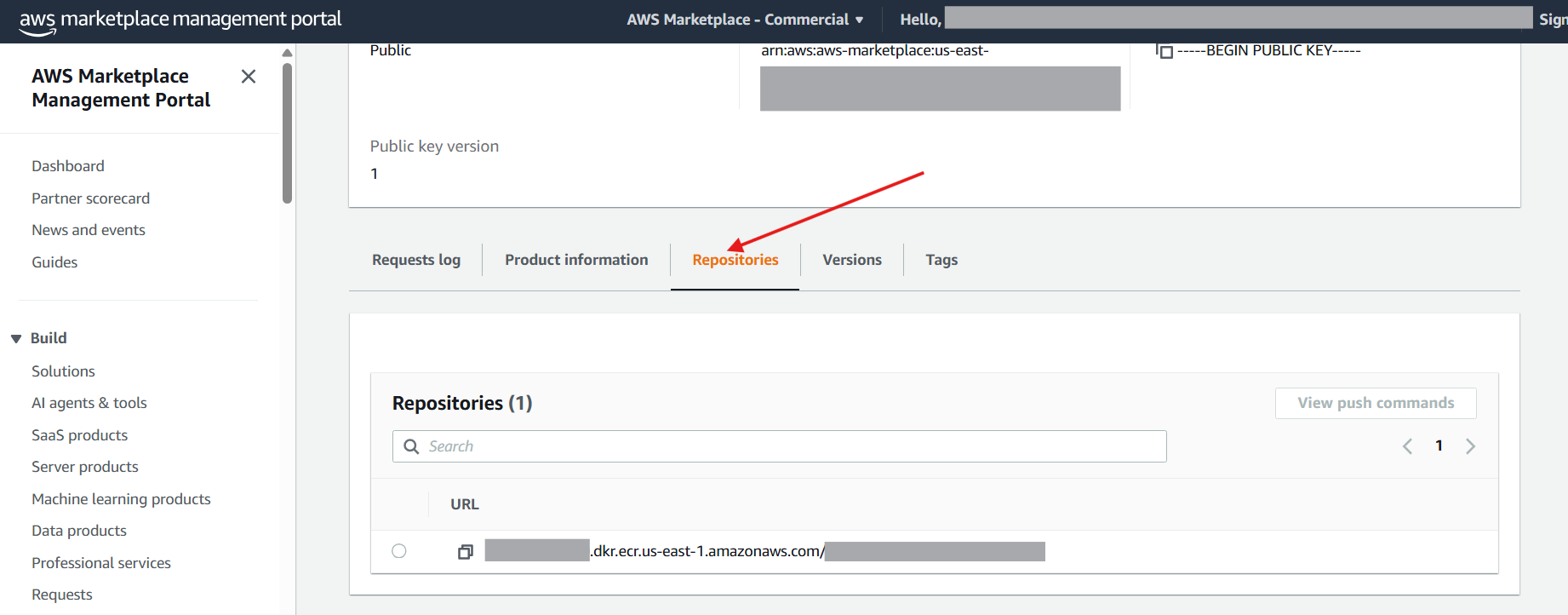Click the BEGIN PUBLIC KEY text
Screen dimensions: 1568x615
click(1268, 51)
